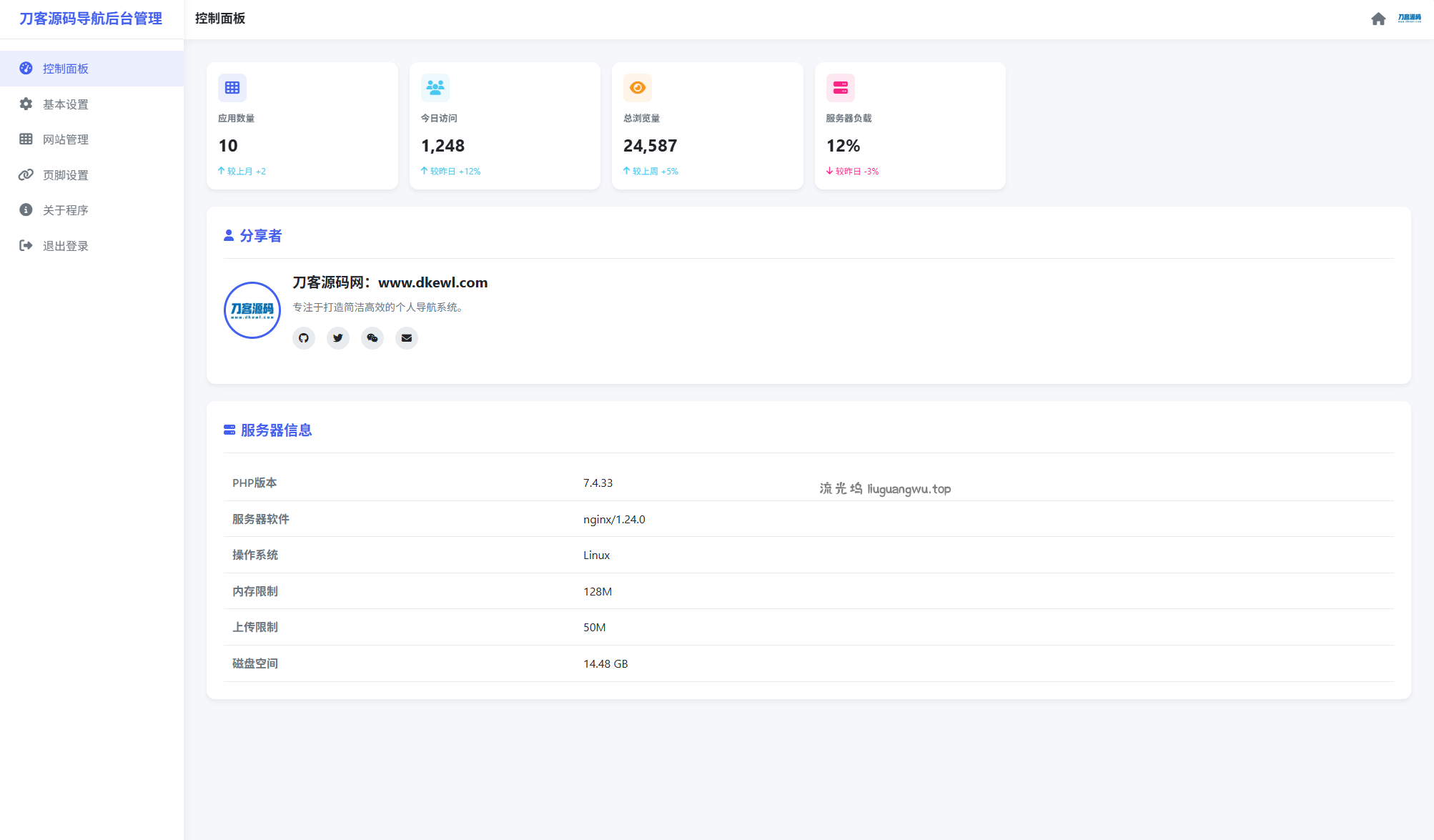
Task: Go to 网站管理 menu item
Action: [65, 139]
